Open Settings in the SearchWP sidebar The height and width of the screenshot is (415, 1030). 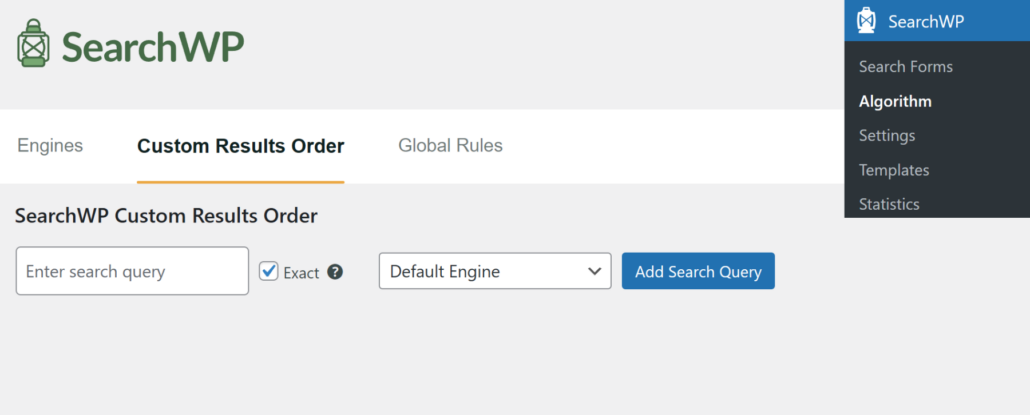[887, 136]
